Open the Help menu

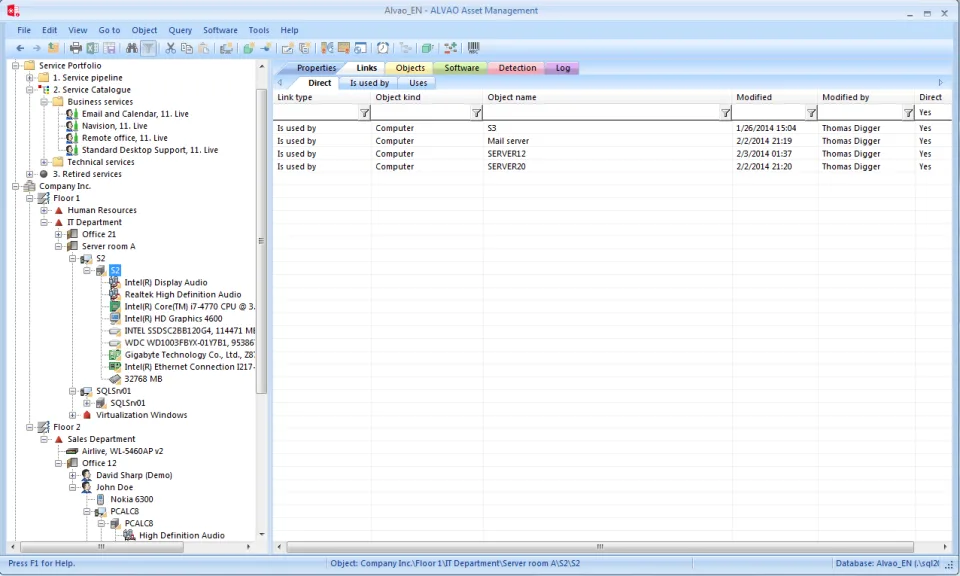[x=290, y=30]
